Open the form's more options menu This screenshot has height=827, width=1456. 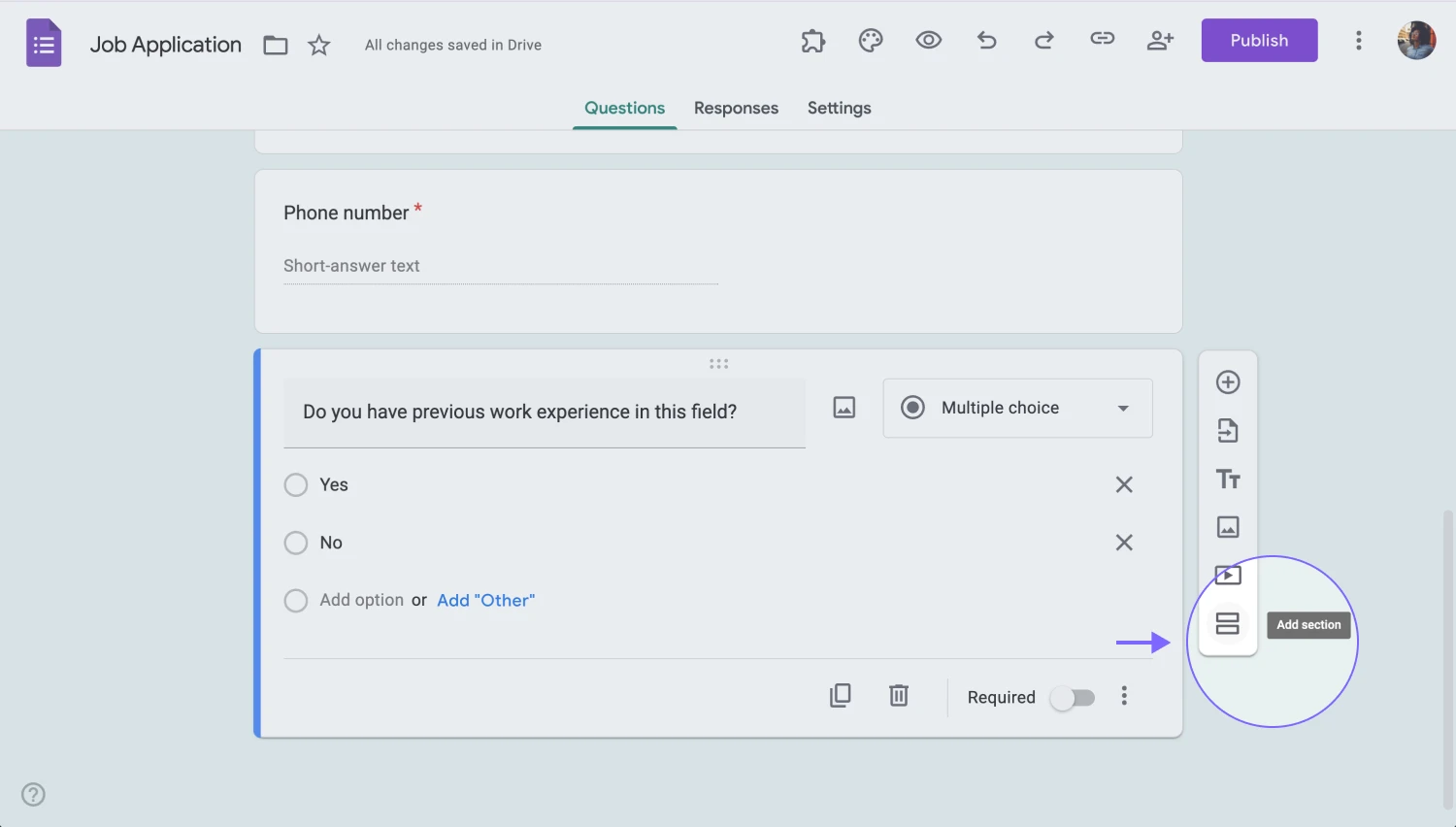click(x=1358, y=41)
